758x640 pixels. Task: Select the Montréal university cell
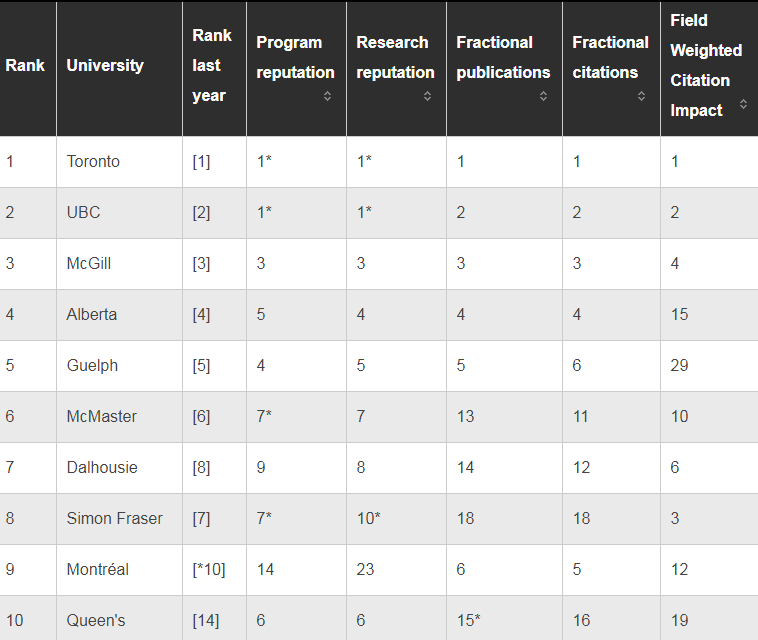tap(119, 569)
